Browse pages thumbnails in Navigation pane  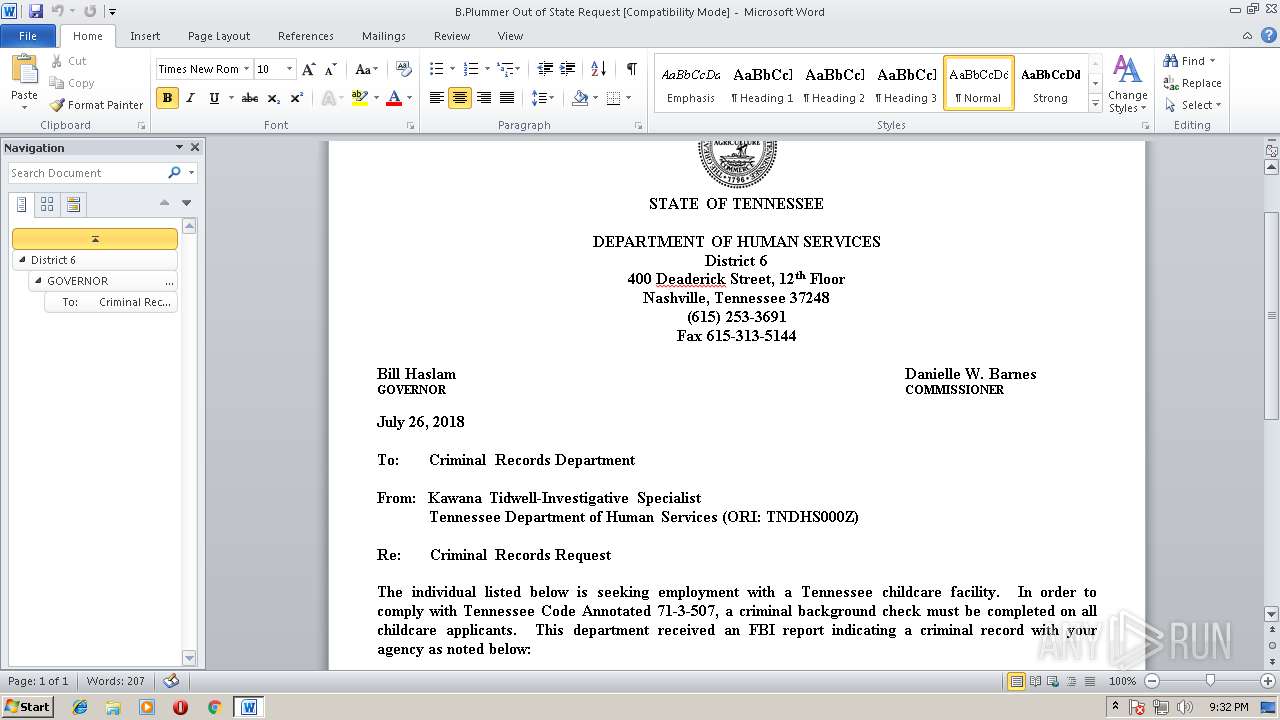[47, 204]
